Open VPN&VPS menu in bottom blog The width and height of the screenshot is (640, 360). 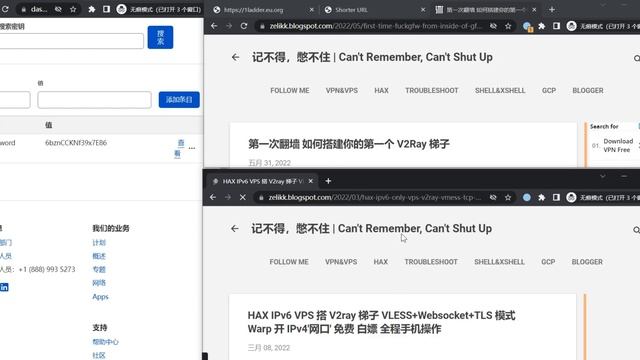341,262
